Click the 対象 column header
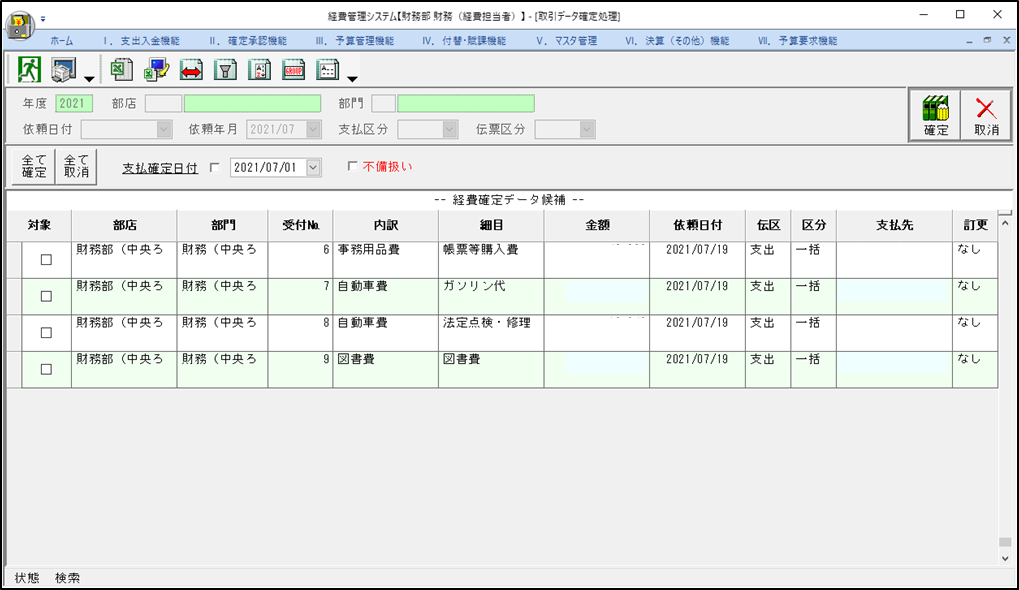Image resolution: width=1019 pixels, height=590 pixels. (x=39, y=225)
